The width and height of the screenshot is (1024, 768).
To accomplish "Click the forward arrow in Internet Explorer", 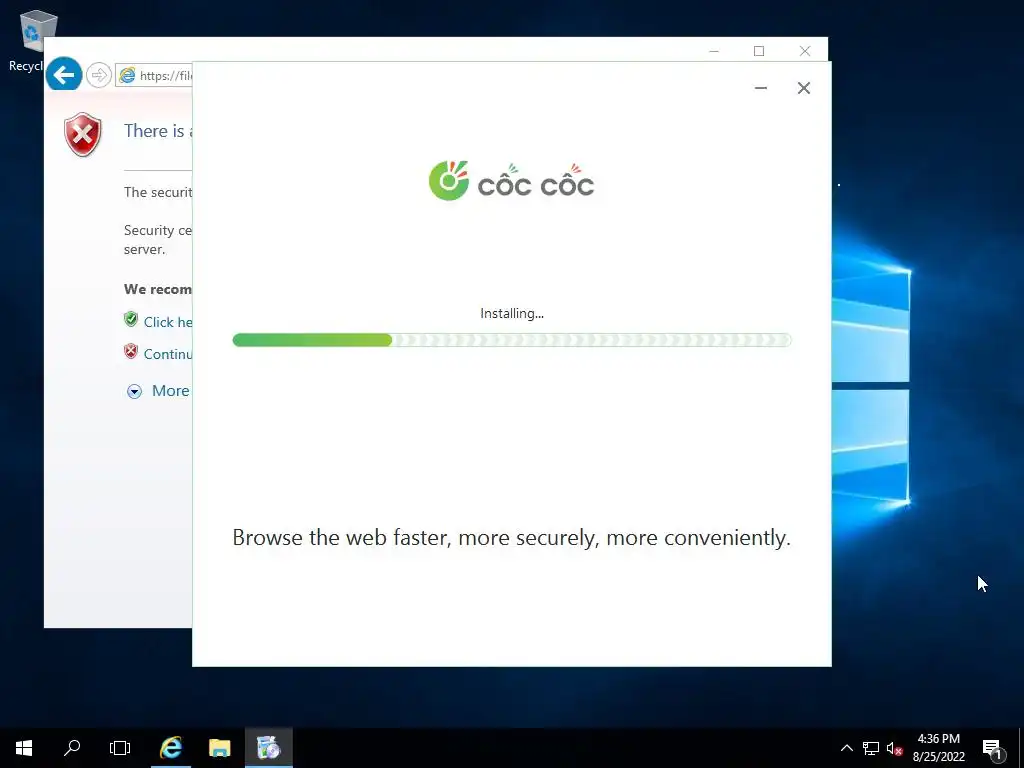I will 99,75.
